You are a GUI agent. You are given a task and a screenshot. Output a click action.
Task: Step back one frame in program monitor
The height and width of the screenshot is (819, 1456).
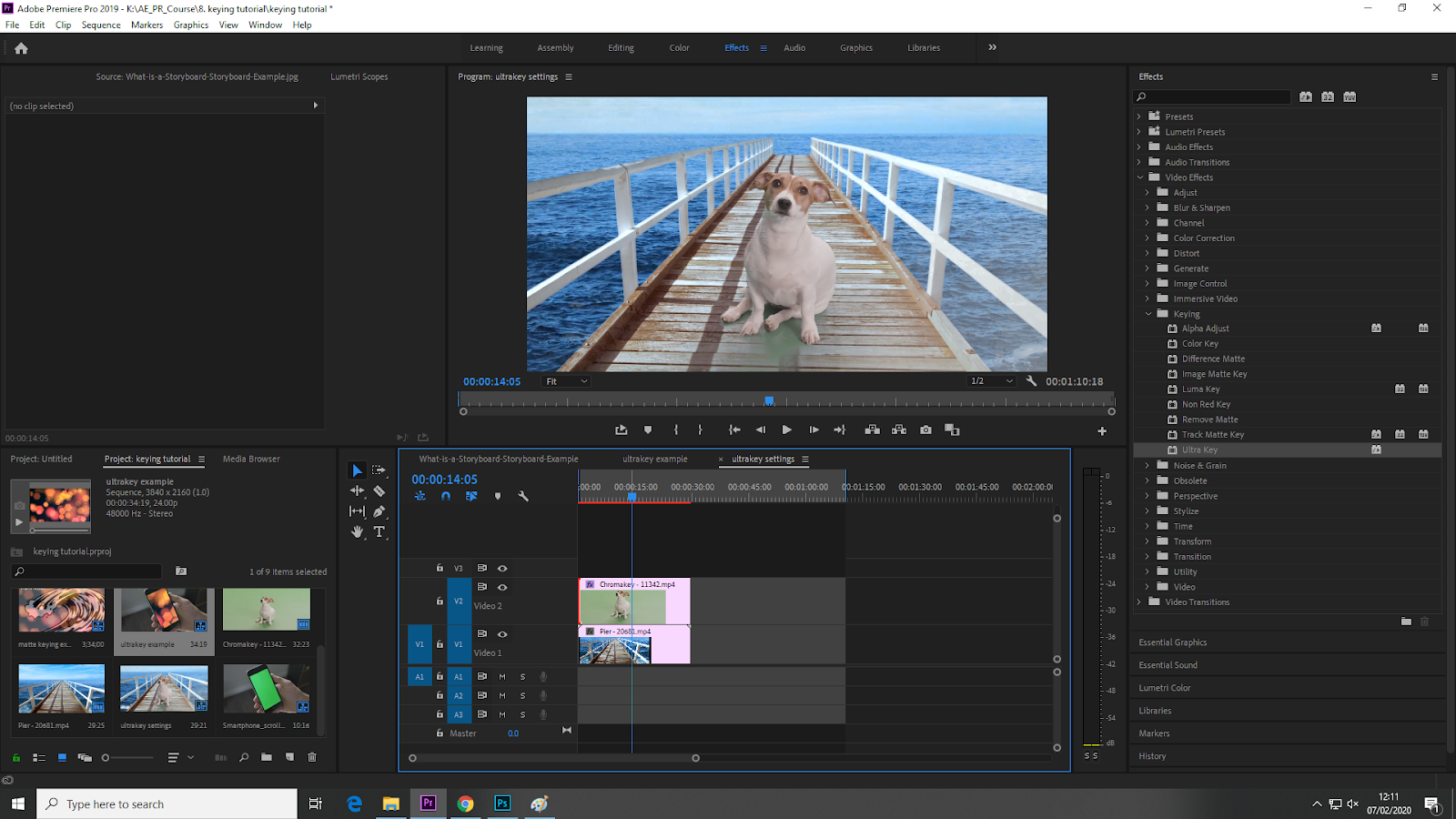(x=761, y=430)
